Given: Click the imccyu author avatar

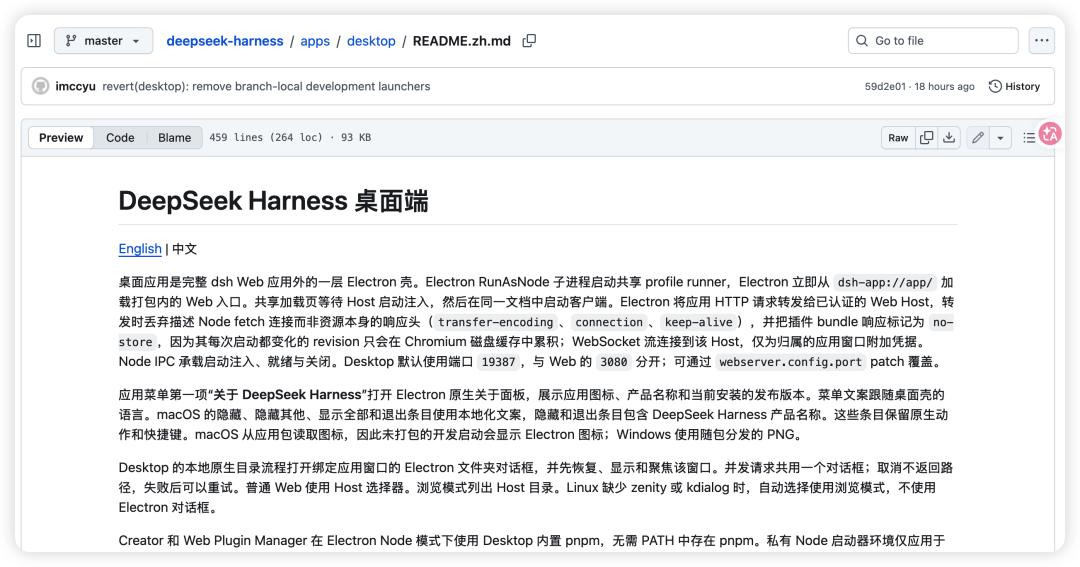Looking at the screenshot, I should click(x=41, y=86).
